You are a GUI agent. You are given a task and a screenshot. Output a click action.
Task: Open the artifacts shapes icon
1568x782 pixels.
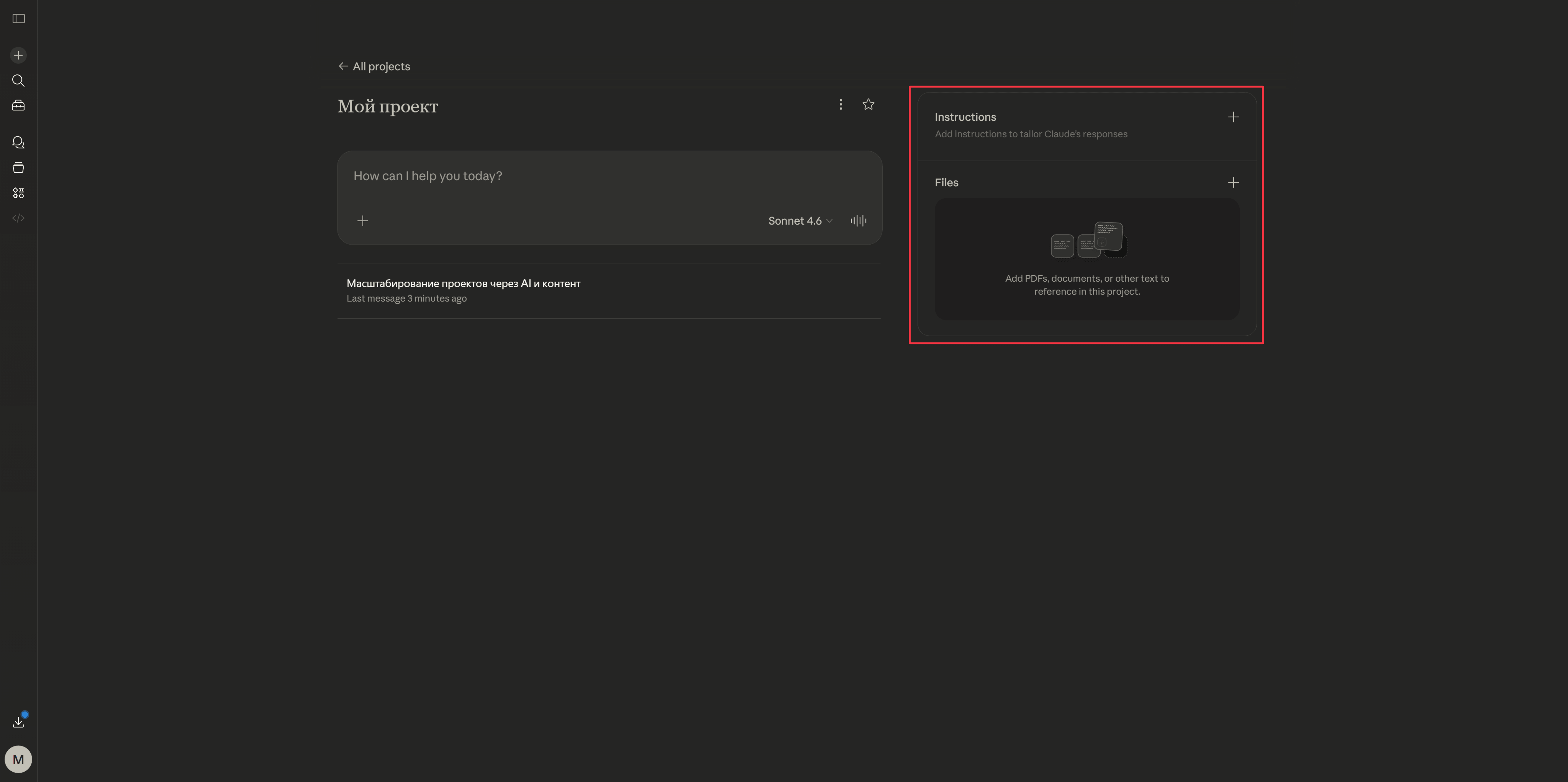click(x=18, y=193)
